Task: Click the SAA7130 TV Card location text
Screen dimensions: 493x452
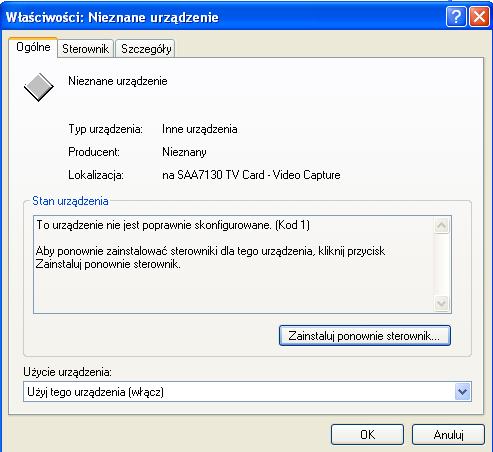Action: click(251, 175)
